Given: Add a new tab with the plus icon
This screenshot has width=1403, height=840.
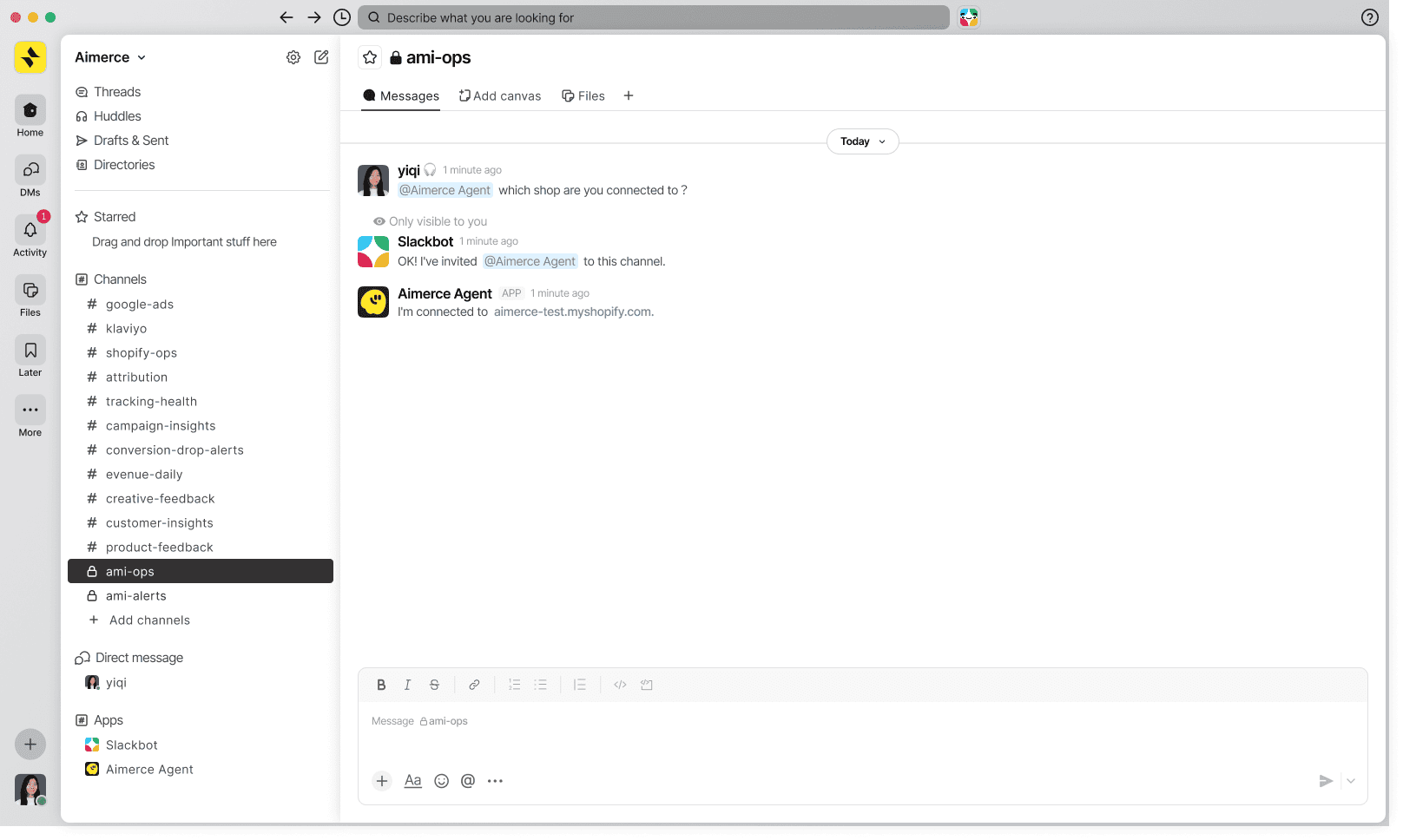Looking at the screenshot, I should tap(629, 95).
